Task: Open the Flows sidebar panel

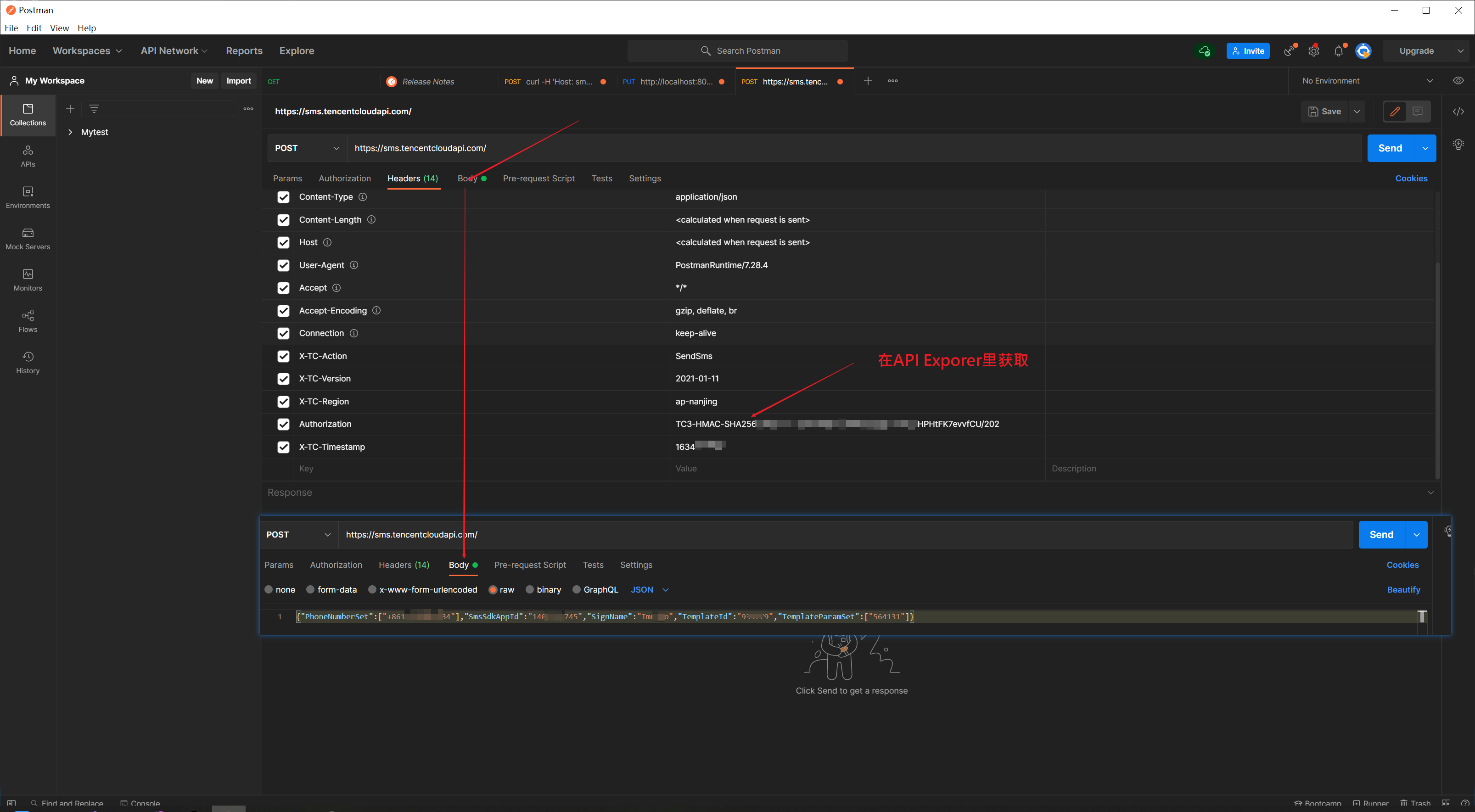Action: (28, 321)
